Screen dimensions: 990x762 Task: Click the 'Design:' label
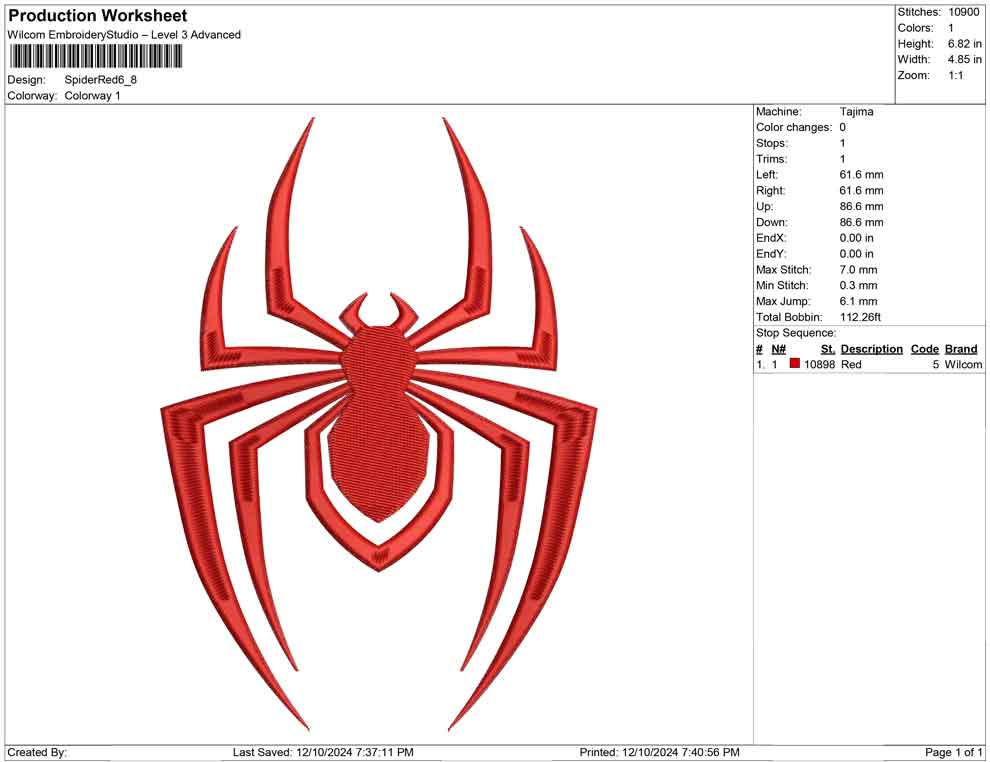pos(27,80)
